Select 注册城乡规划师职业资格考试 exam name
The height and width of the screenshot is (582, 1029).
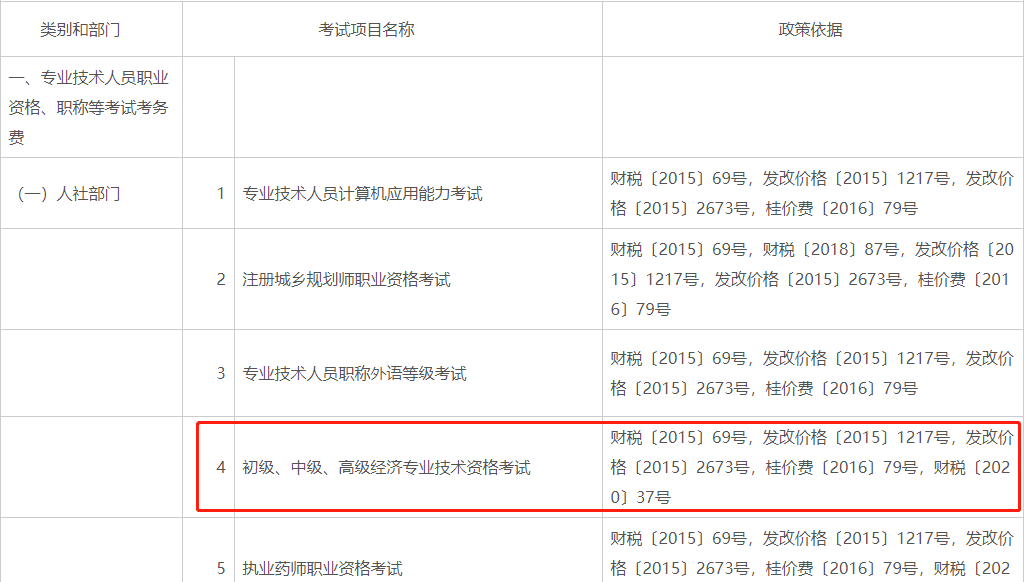[346, 280]
